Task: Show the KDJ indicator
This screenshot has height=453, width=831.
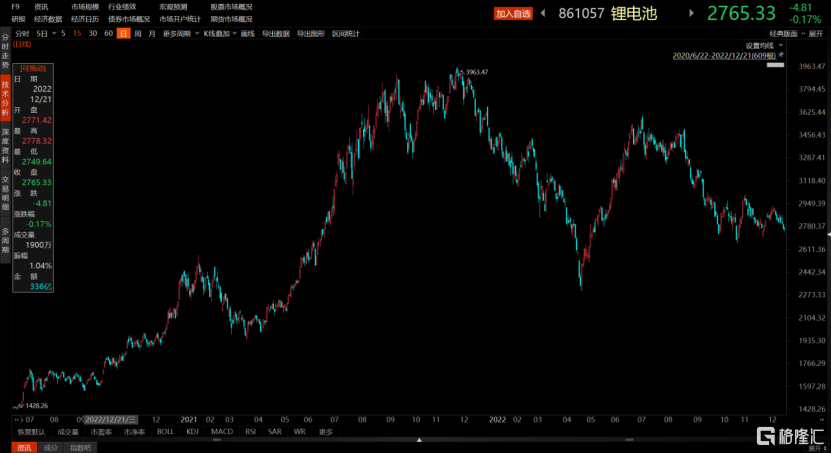Action: point(192,432)
